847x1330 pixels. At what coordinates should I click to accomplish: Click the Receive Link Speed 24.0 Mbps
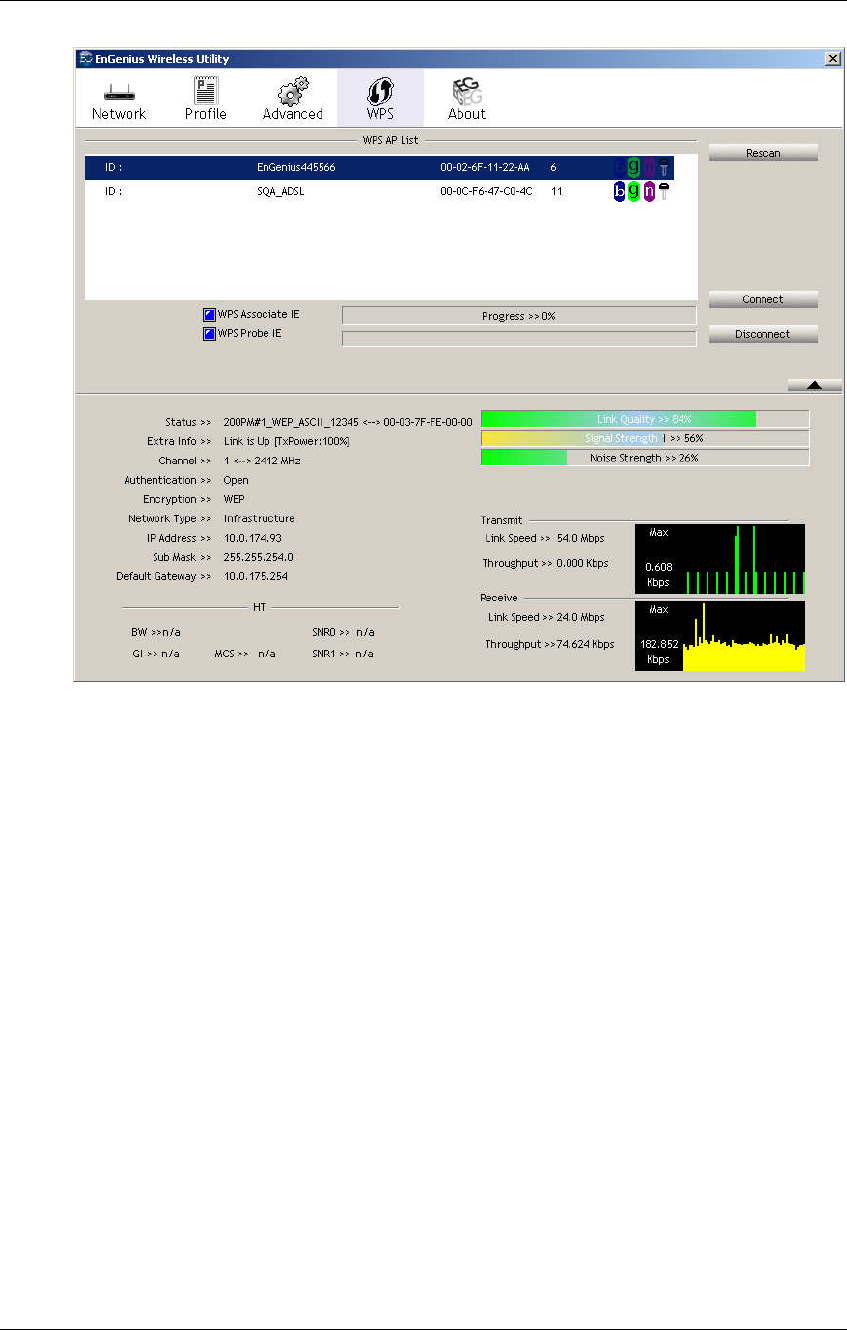[x=580, y=617]
